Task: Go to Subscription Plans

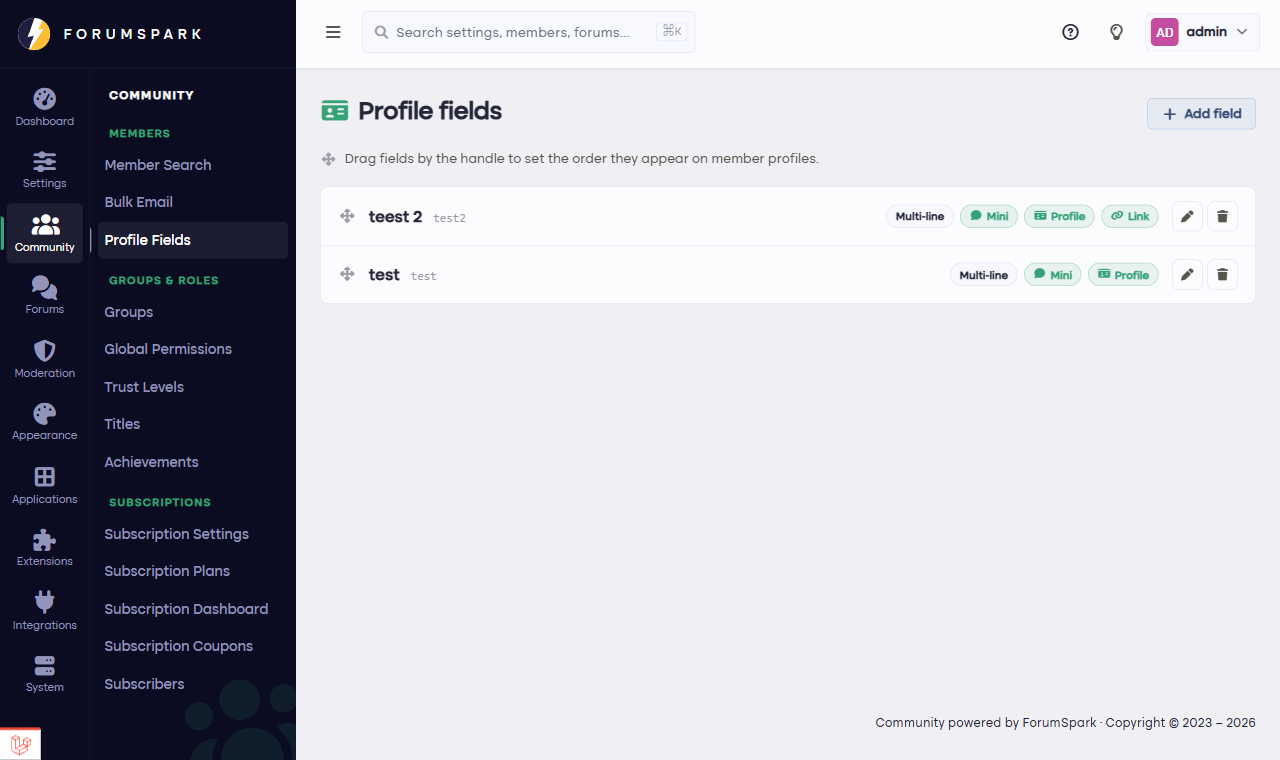Action: pyautogui.click(x=167, y=571)
